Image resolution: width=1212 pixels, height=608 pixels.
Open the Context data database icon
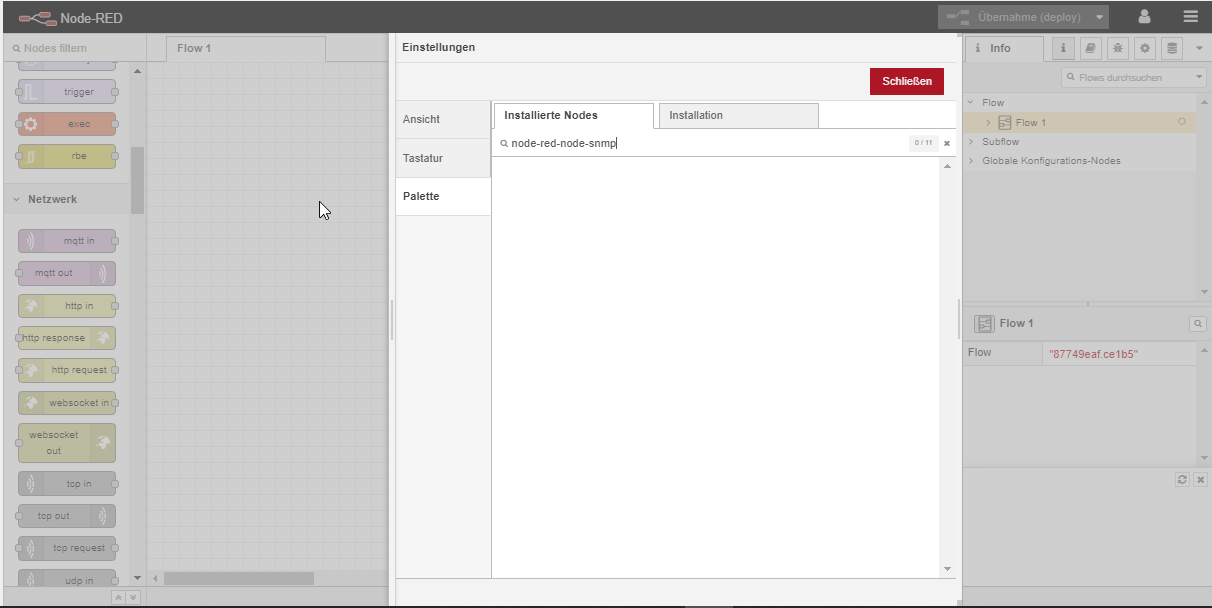pyautogui.click(x=1173, y=48)
